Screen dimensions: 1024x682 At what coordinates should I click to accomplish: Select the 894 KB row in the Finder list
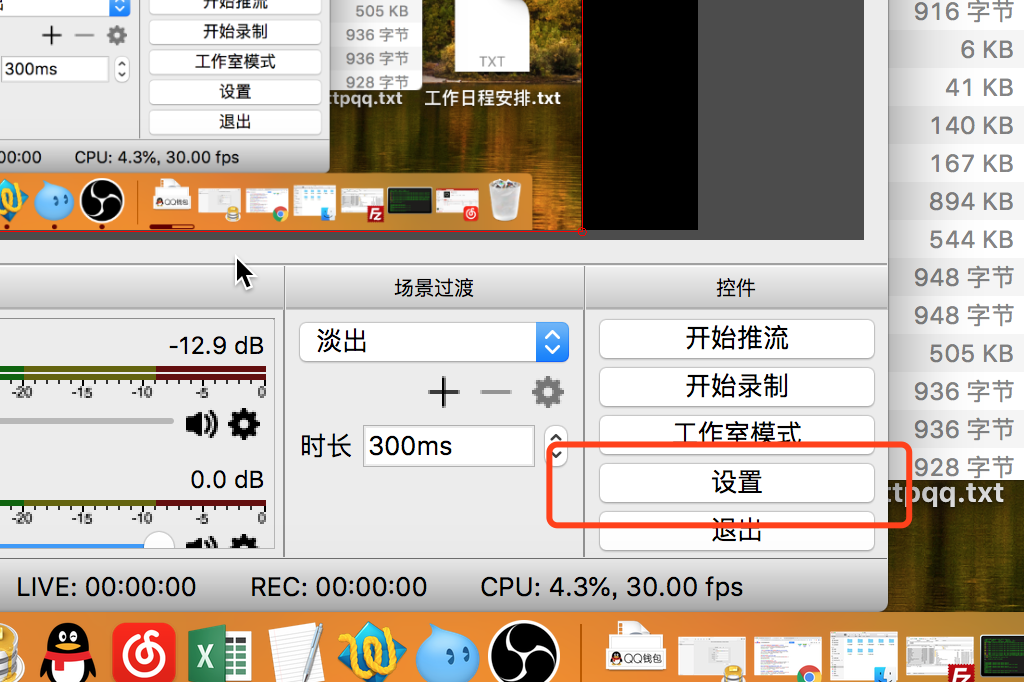(x=956, y=201)
